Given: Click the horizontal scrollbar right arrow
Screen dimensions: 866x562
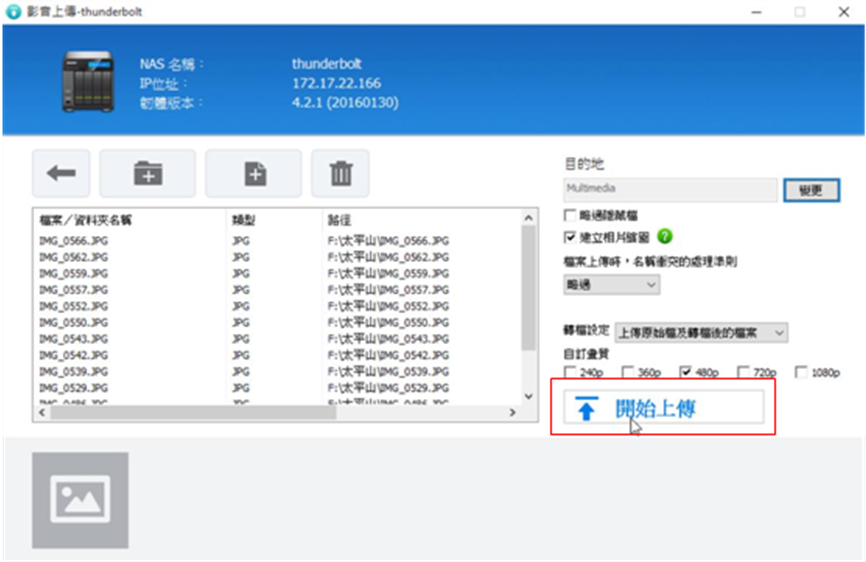Looking at the screenshot, I should point(512,412).
